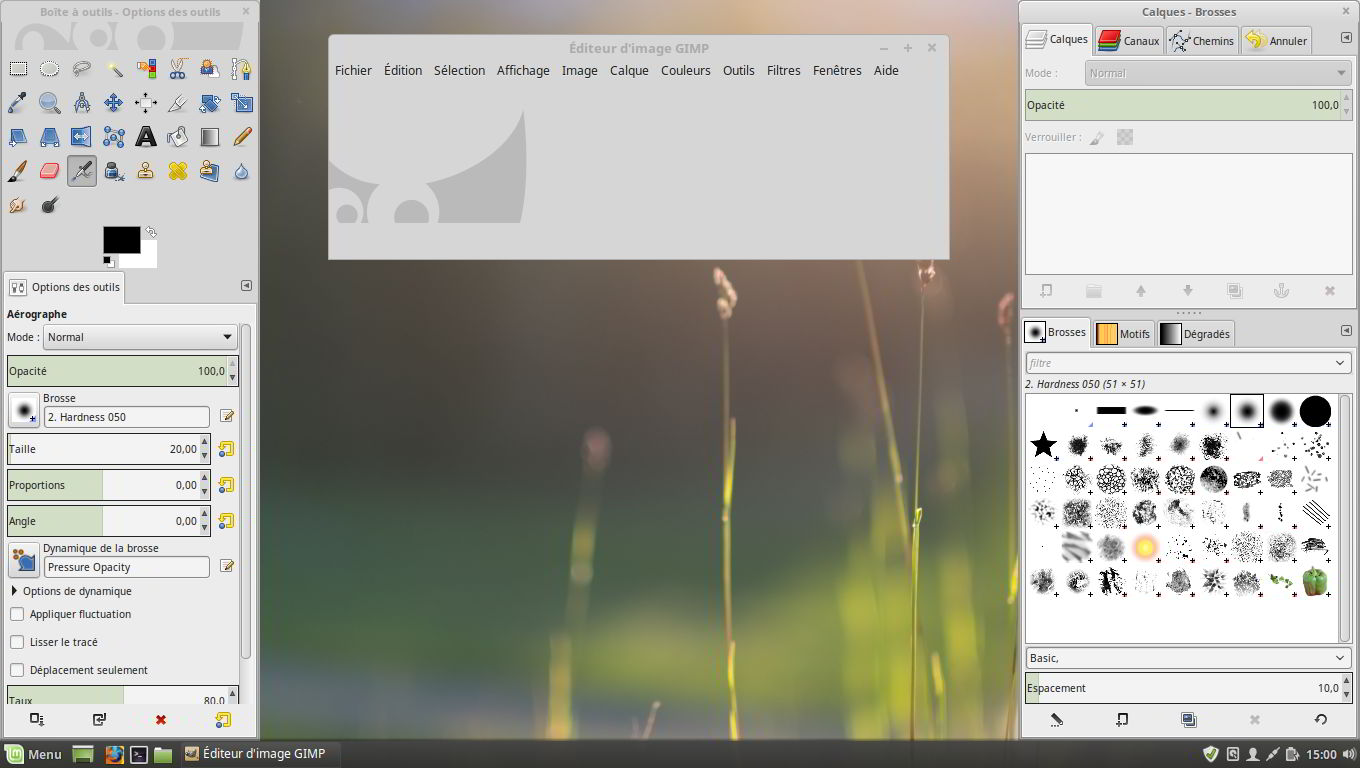The image size is (1360, 768).
Task: Open the Couleurs menu
Action: coord(686,70)
